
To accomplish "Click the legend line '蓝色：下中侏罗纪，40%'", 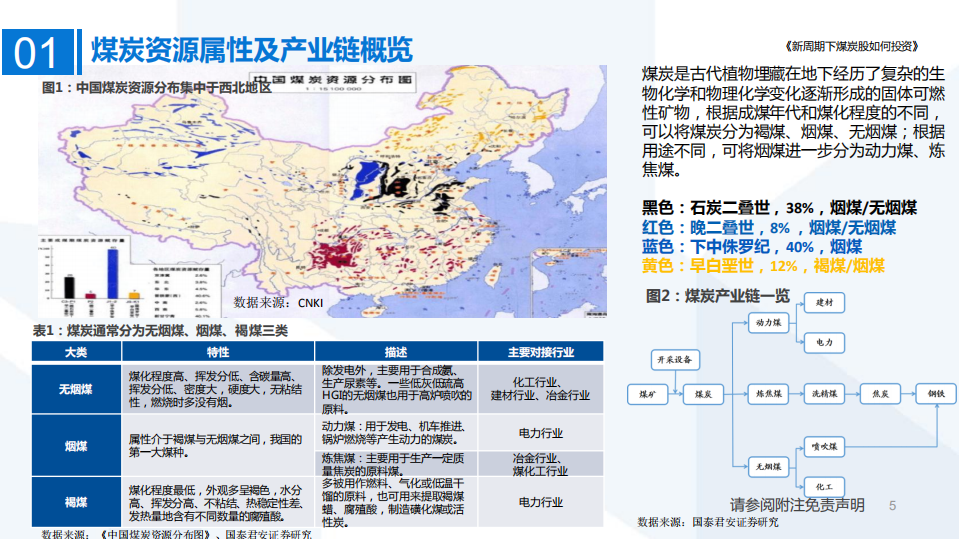I will click(752, 247).
